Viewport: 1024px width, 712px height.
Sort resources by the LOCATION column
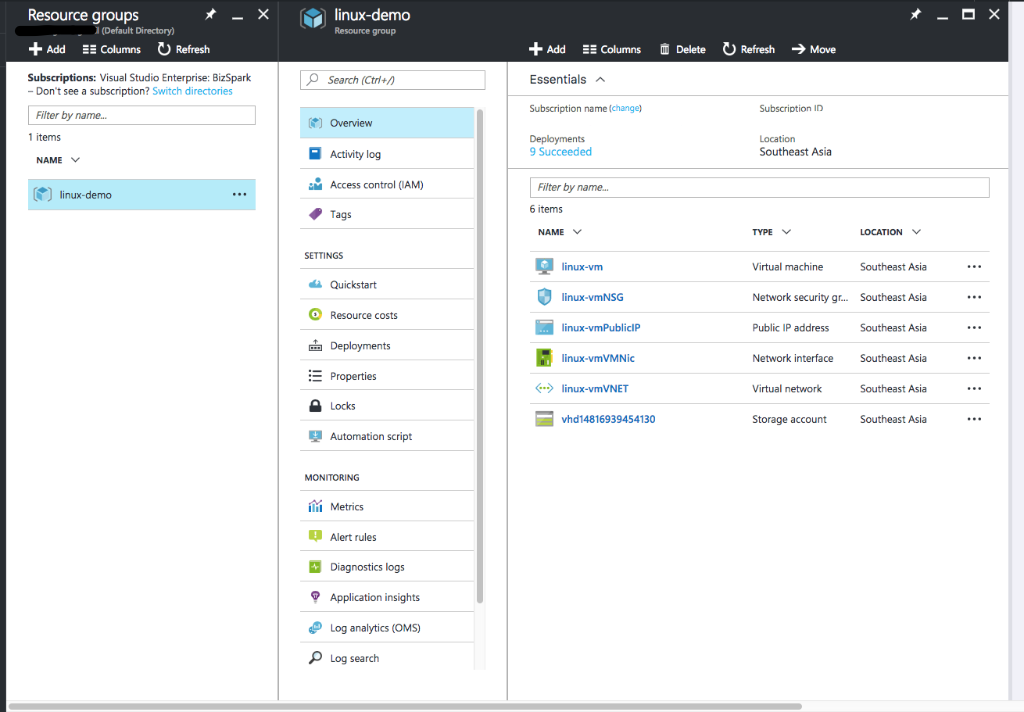[x=890, y=232]
